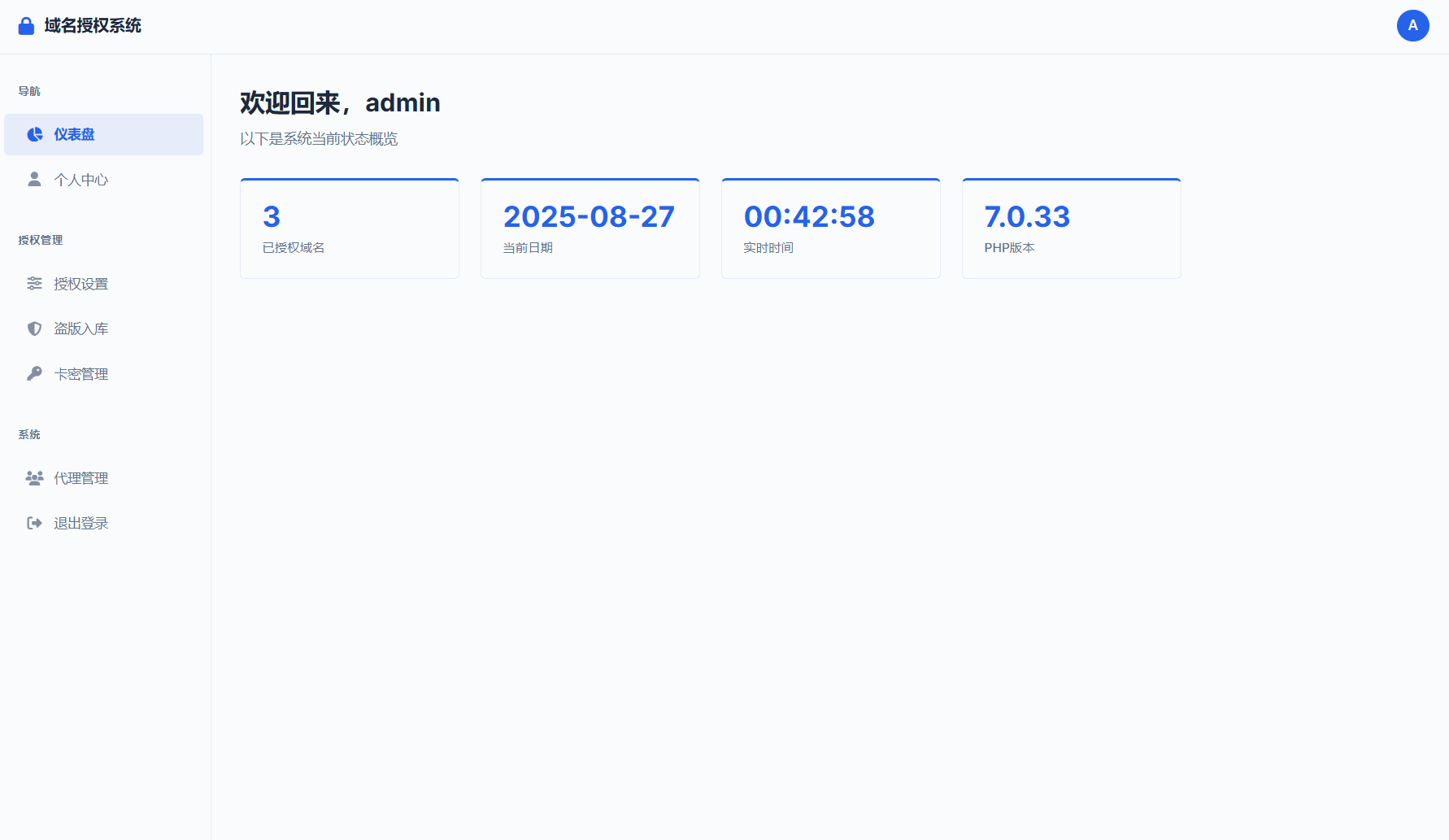The height and width of the screenshot is (840, 1449).
Task: Click the group icon for 代理管理
Action: pos(34,478)
